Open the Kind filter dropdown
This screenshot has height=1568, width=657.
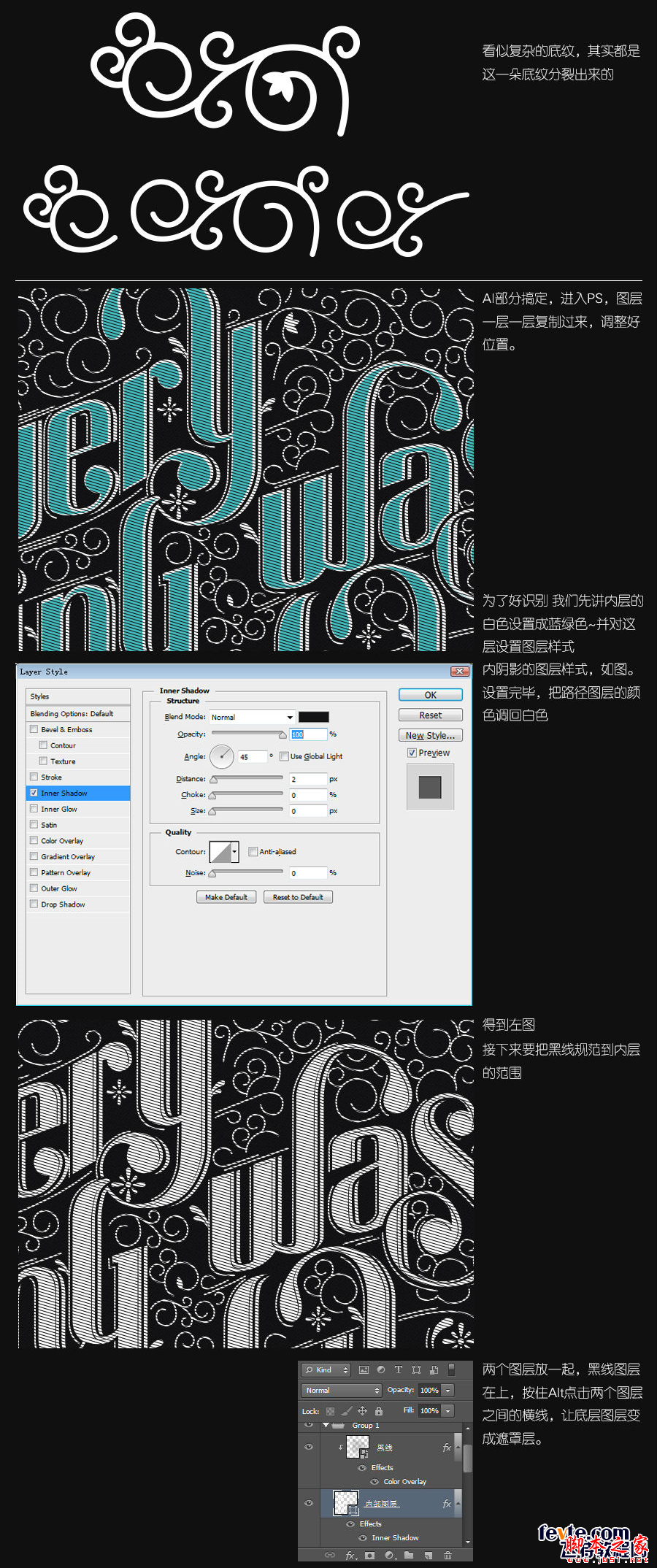[x=327, y=1370]
